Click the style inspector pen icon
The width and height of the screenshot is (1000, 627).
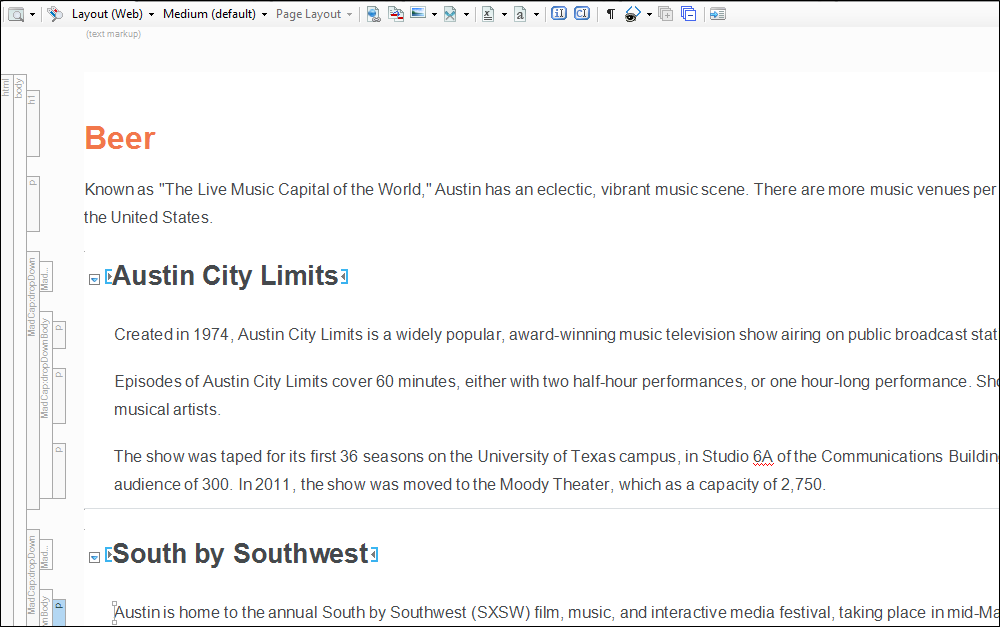pos(55,14)
